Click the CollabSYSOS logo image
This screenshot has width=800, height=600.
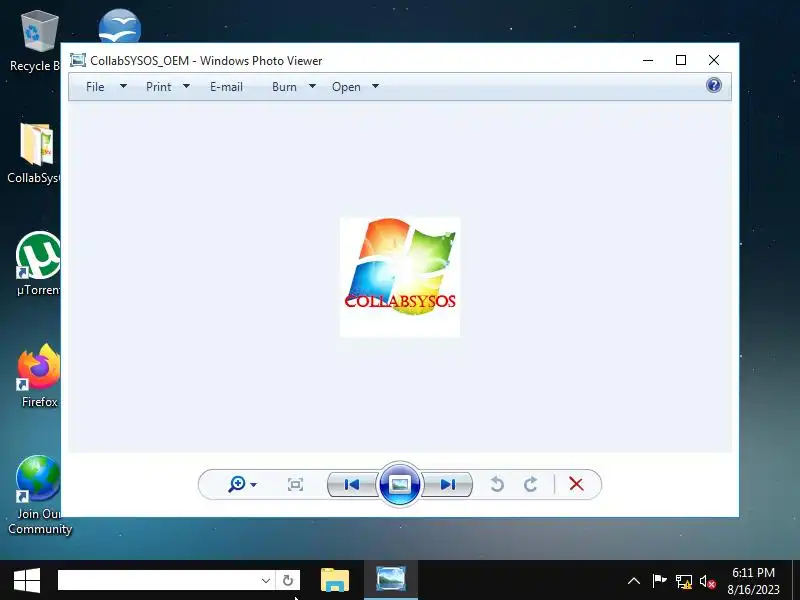click(x=400, y=277)
